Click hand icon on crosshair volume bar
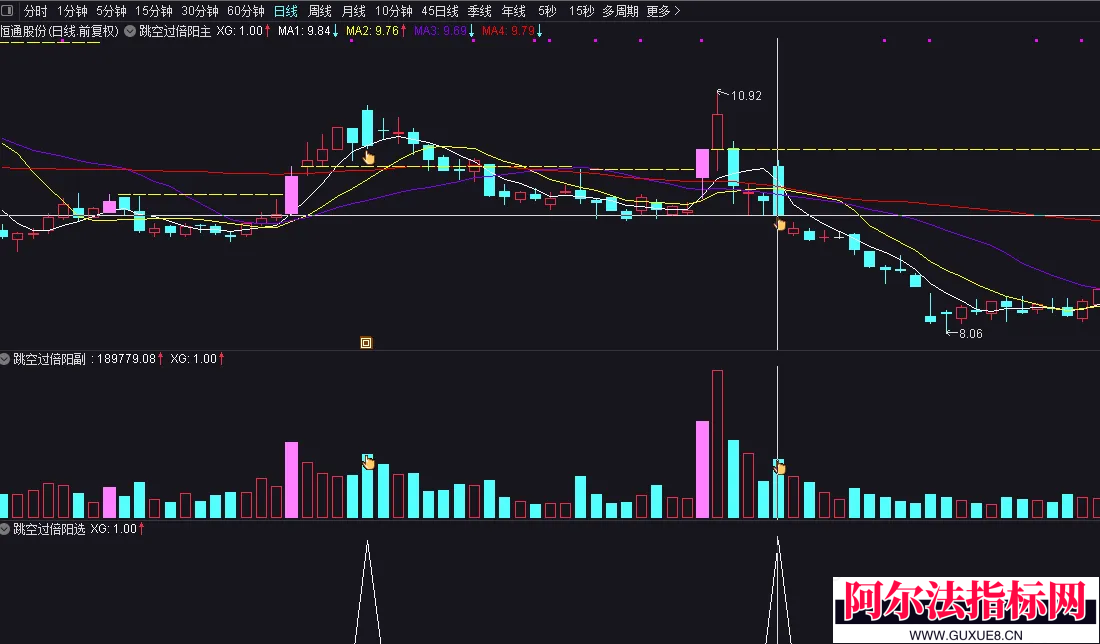Image resolution: width=1100 pixels, height=644 pixels. coord(779,467)
